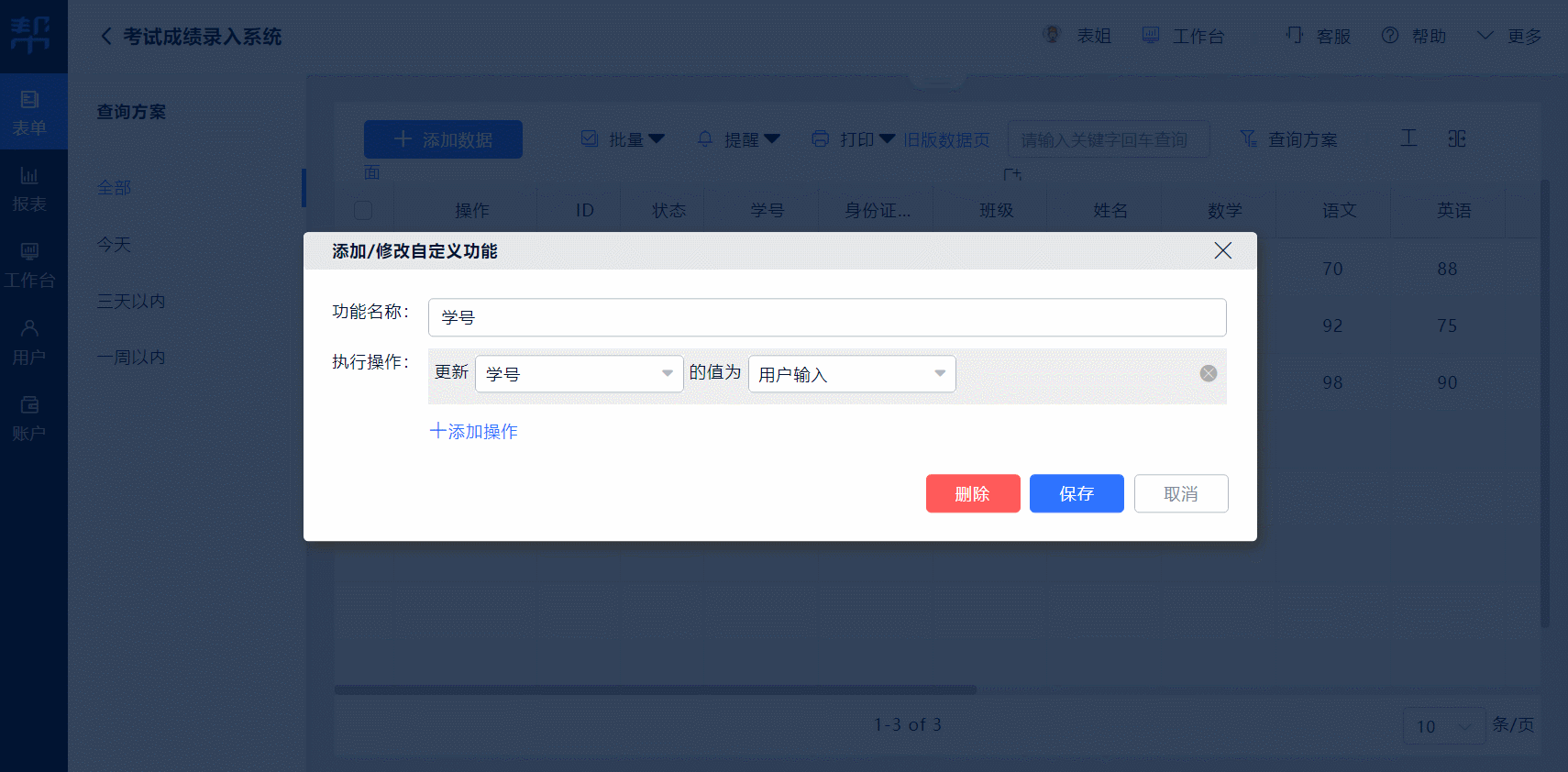The height and width of the screenshot is (772, 1568).
Task: Open the 客服 headset icon
Action: click(1294, 35)
